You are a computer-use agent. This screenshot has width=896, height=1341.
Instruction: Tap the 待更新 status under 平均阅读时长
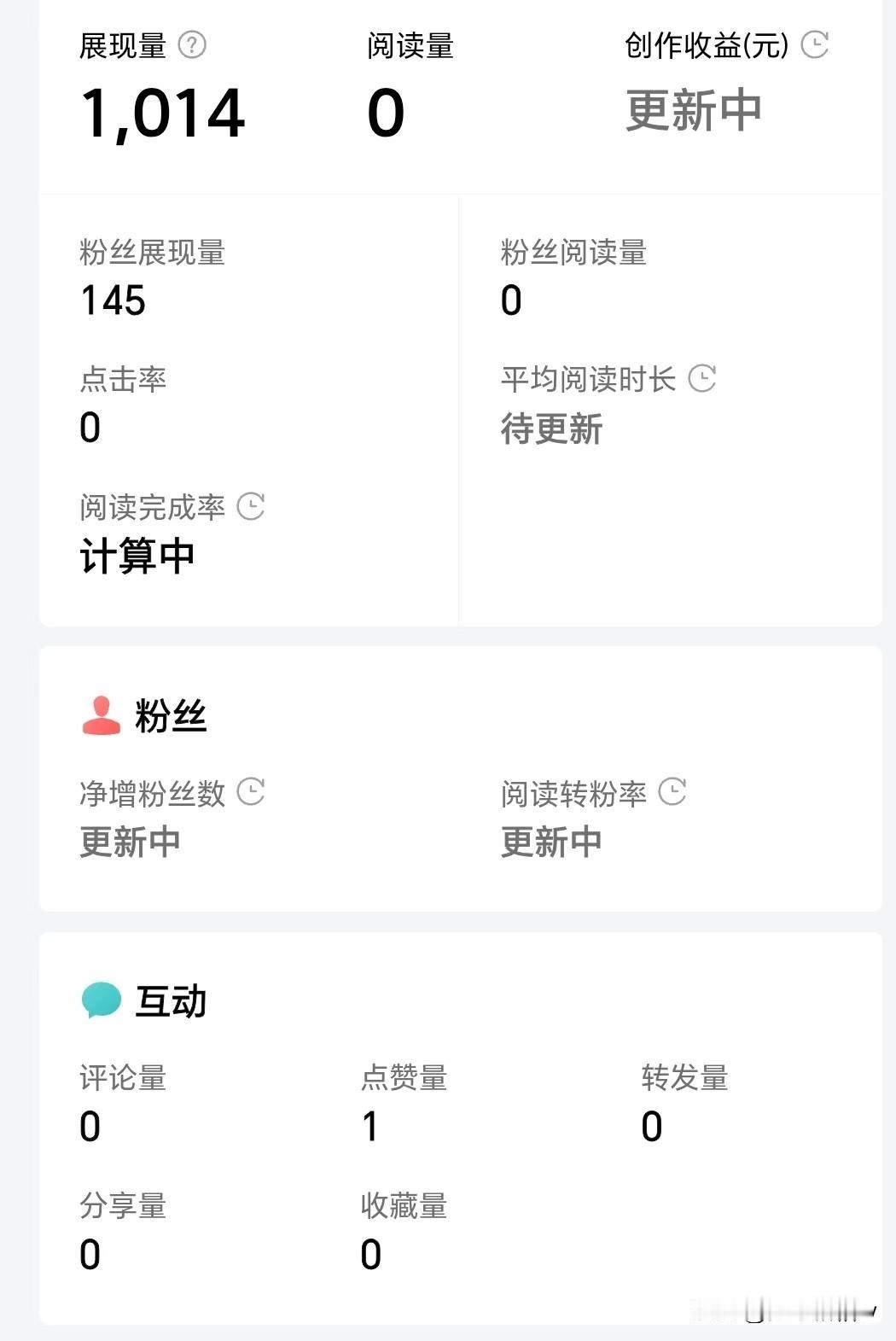551,429
